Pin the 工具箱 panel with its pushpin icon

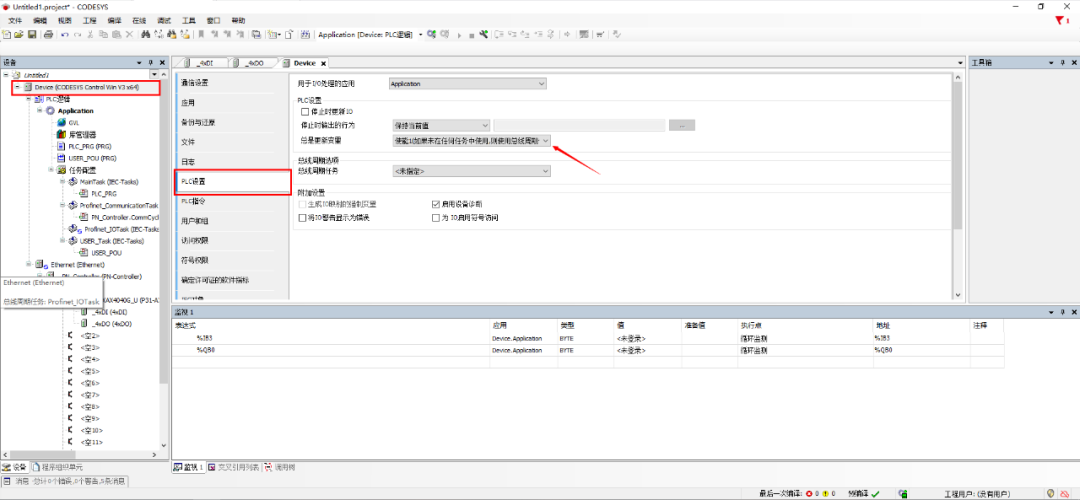tap(1061, 62)
